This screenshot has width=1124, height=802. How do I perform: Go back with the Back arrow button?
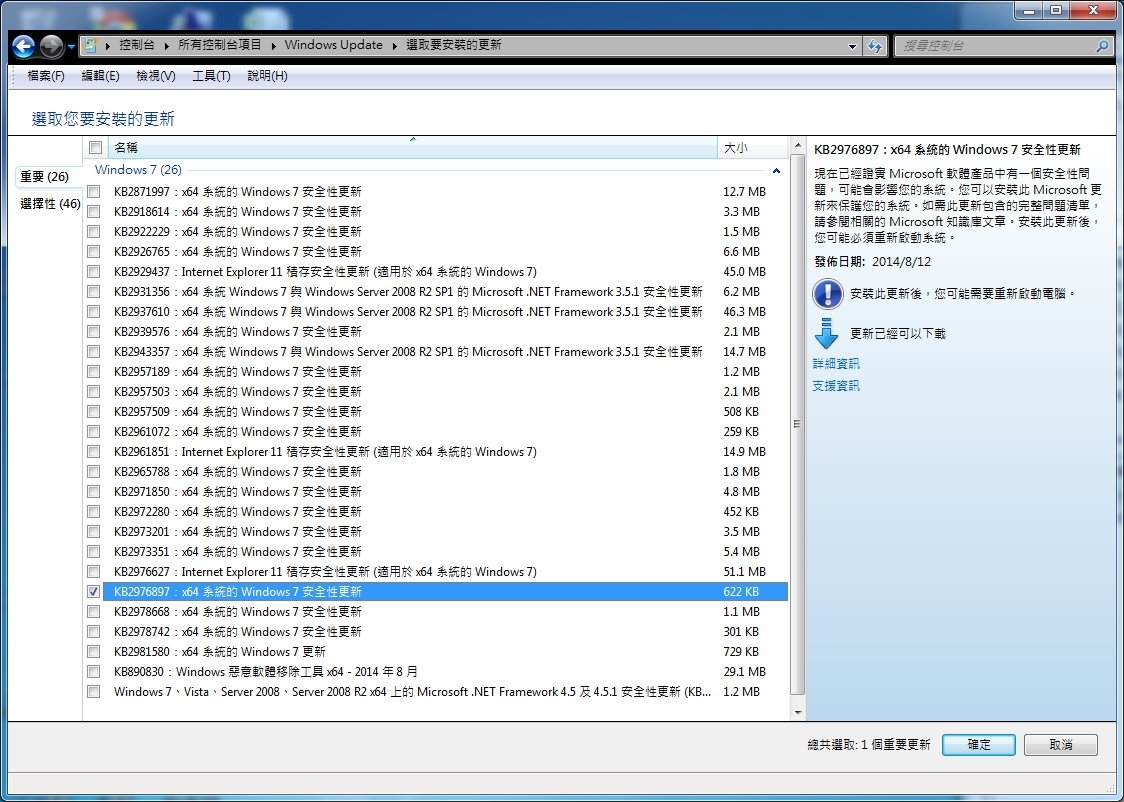click(x=23, y=47)
